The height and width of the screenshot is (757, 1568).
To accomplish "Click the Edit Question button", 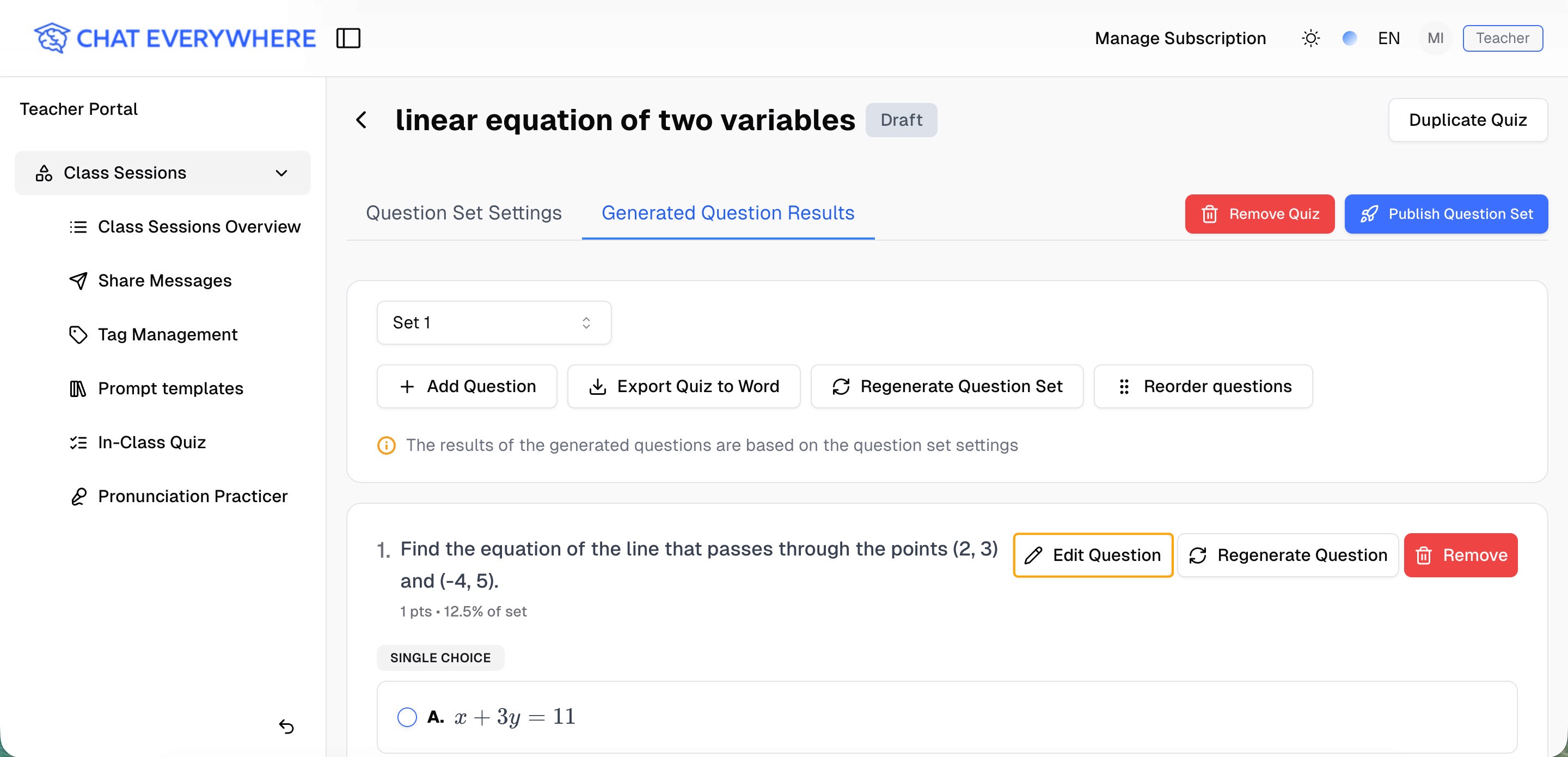I will (x=1093, y=555).
